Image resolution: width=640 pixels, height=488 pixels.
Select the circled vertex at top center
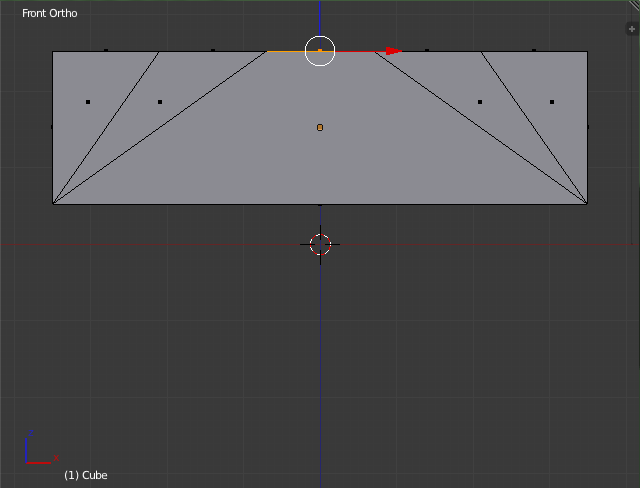pyautogui.click(x=320, y=50)
